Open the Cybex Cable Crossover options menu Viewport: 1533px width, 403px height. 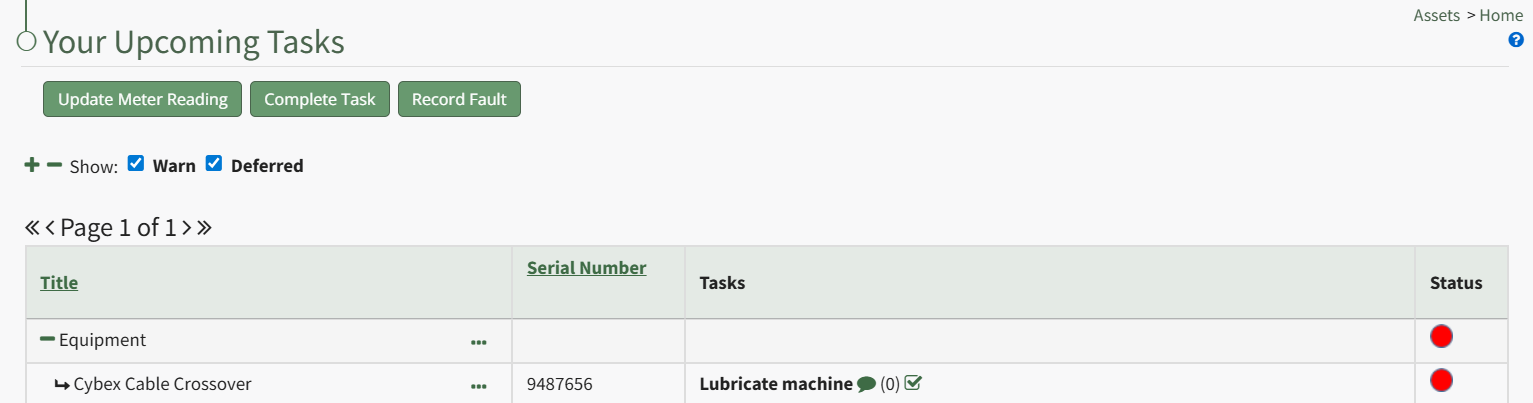pyautogui.click(x=479, y=385)
